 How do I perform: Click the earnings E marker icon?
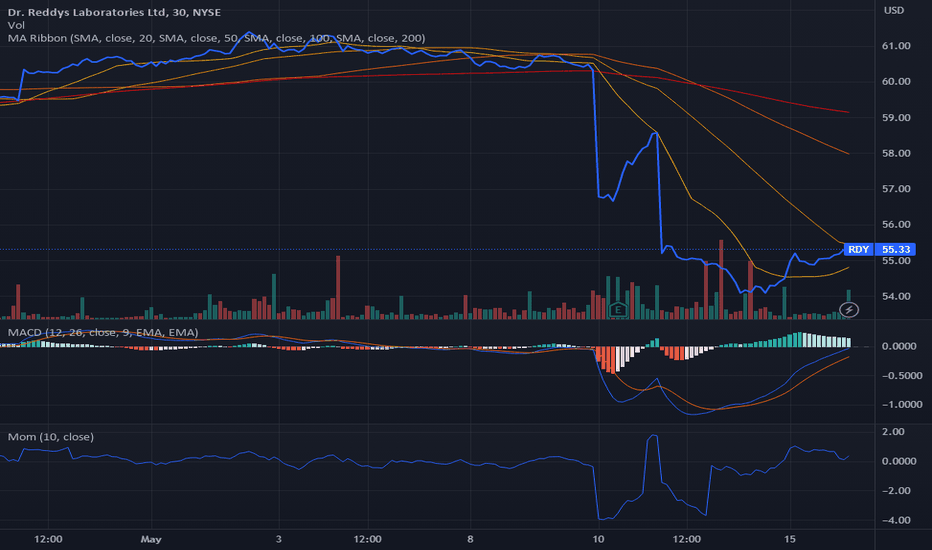tap(618, 309)
